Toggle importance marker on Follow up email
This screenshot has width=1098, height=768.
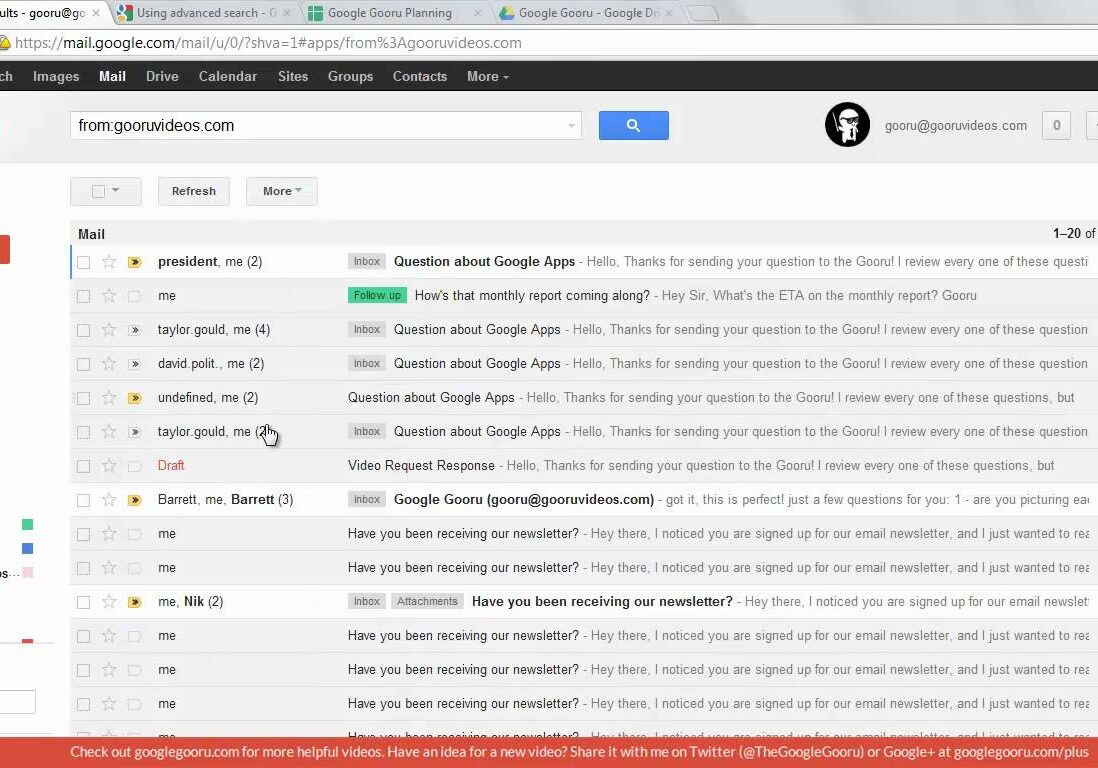pos(134,296)
